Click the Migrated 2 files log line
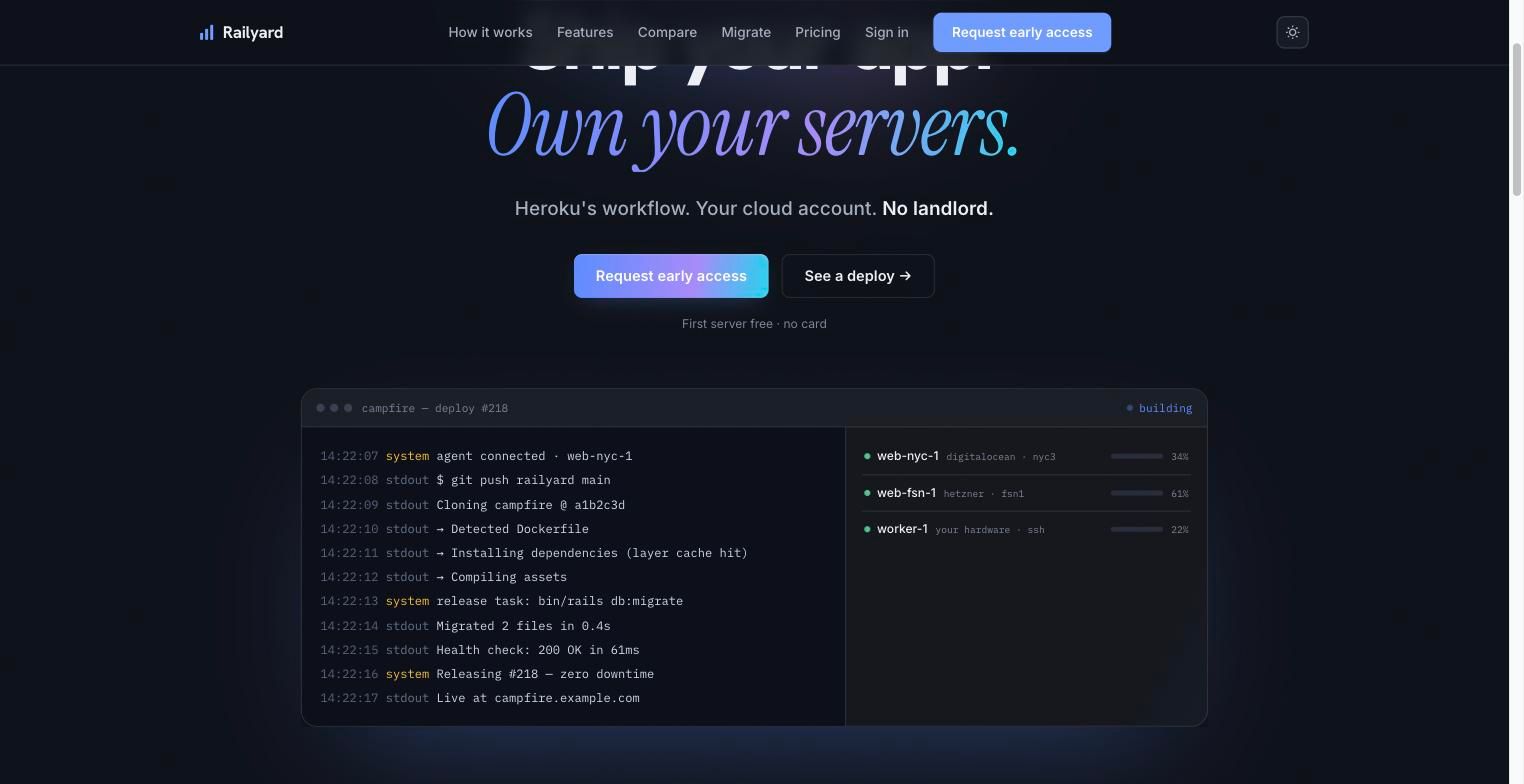Viewport: 1524px width, 784px height. point(465,626)
